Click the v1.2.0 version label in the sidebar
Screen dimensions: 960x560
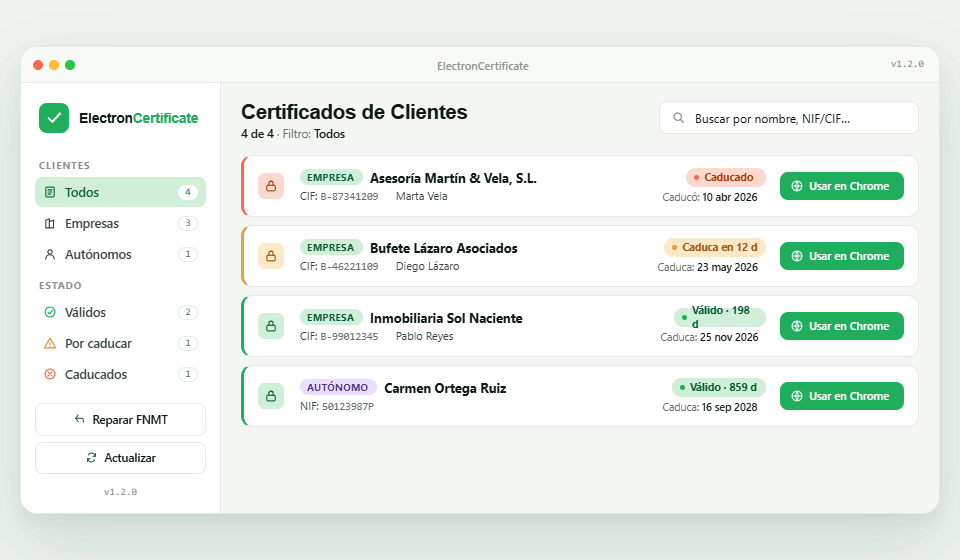coord(121,491)
